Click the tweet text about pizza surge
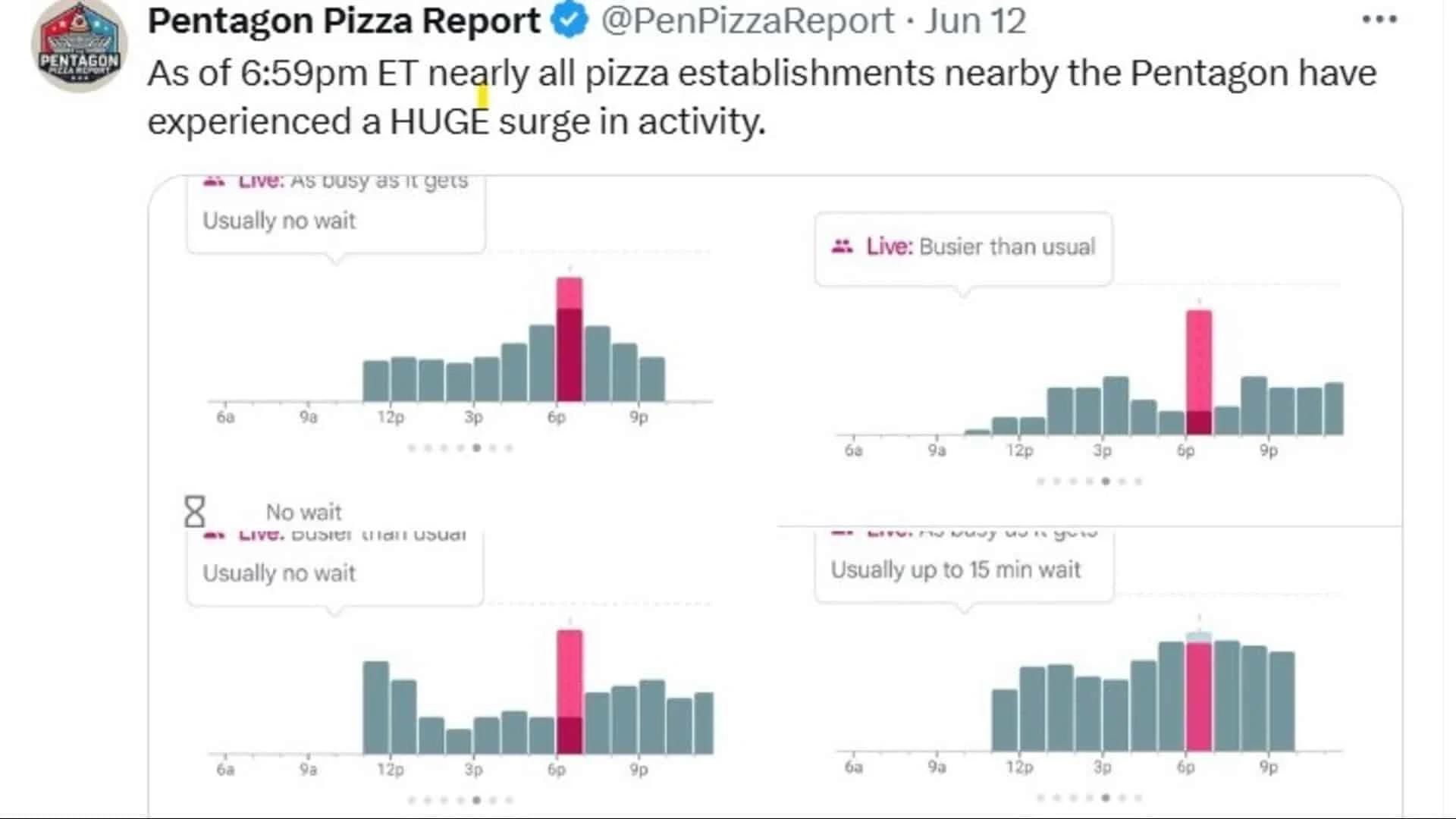 [x=758, y=95]
